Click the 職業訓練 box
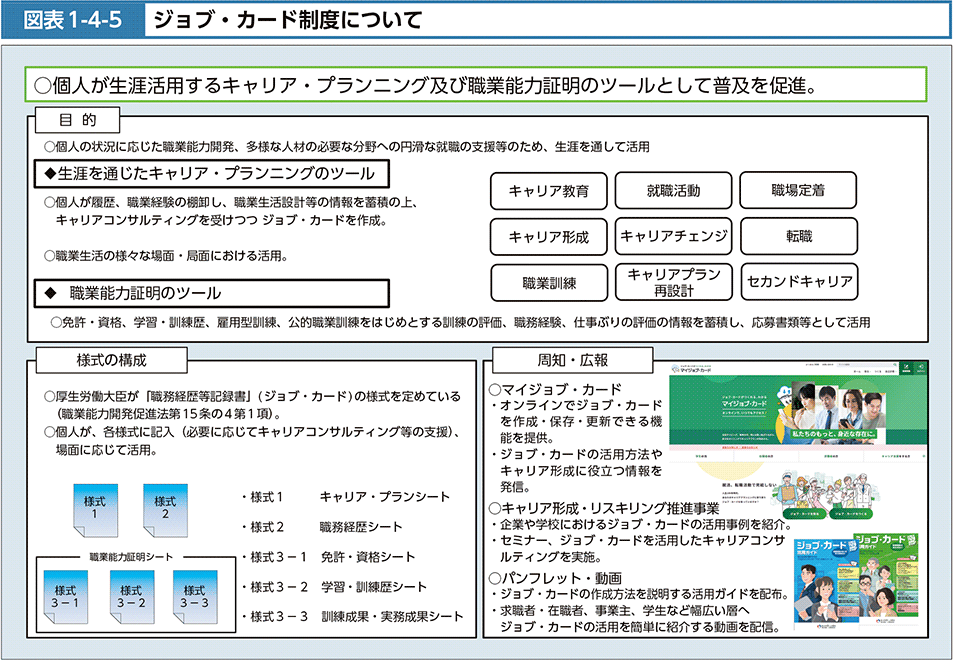953x660 pixels. coord(549,283)
